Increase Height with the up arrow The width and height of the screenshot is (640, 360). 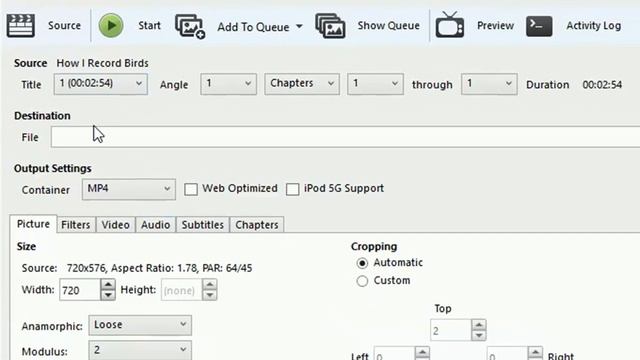pos(209,284)
